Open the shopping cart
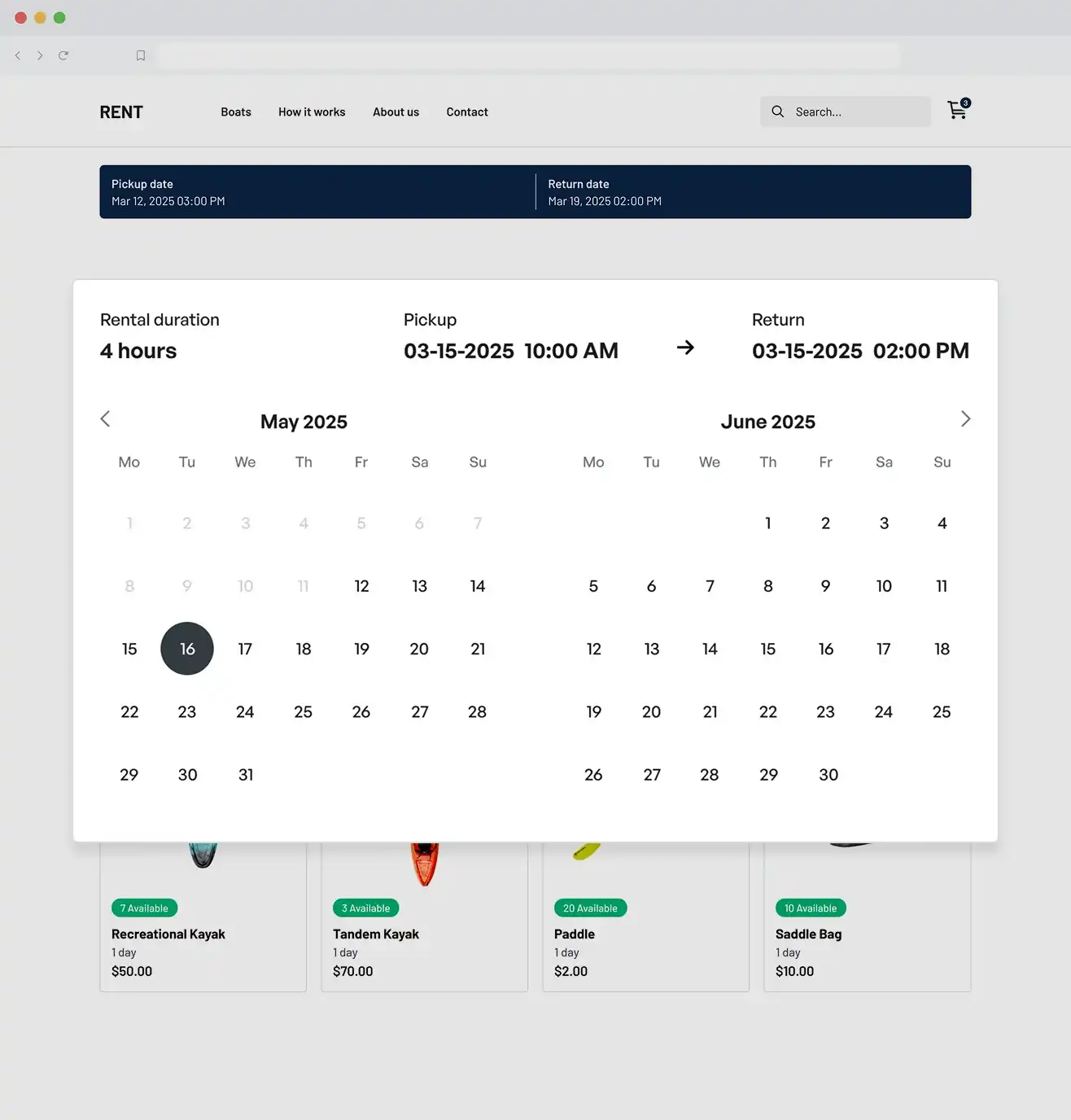 click(x=957, y=111)
